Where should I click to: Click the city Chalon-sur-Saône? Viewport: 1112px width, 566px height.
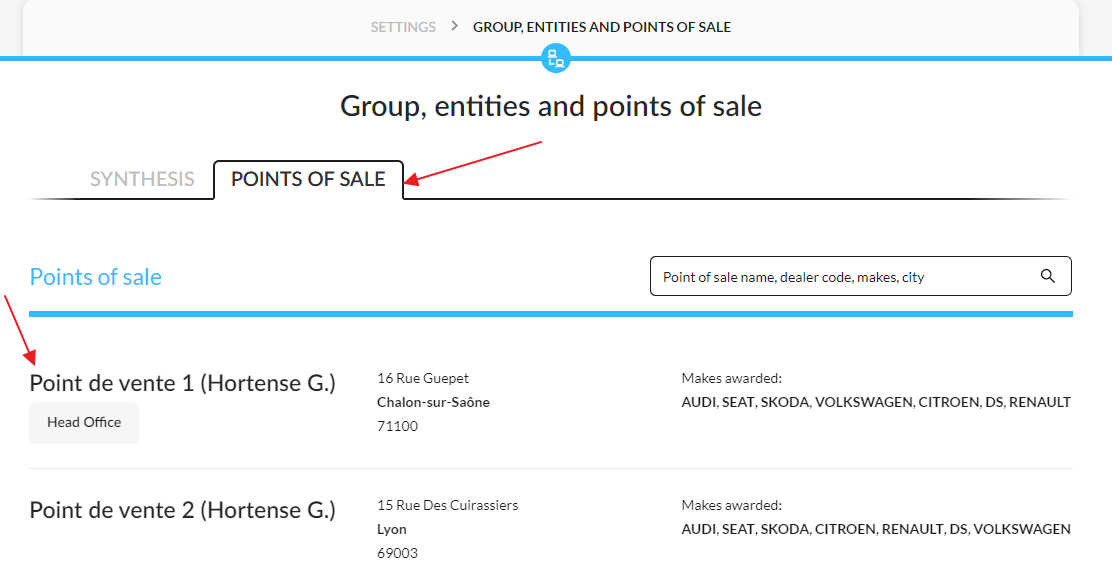433,402
